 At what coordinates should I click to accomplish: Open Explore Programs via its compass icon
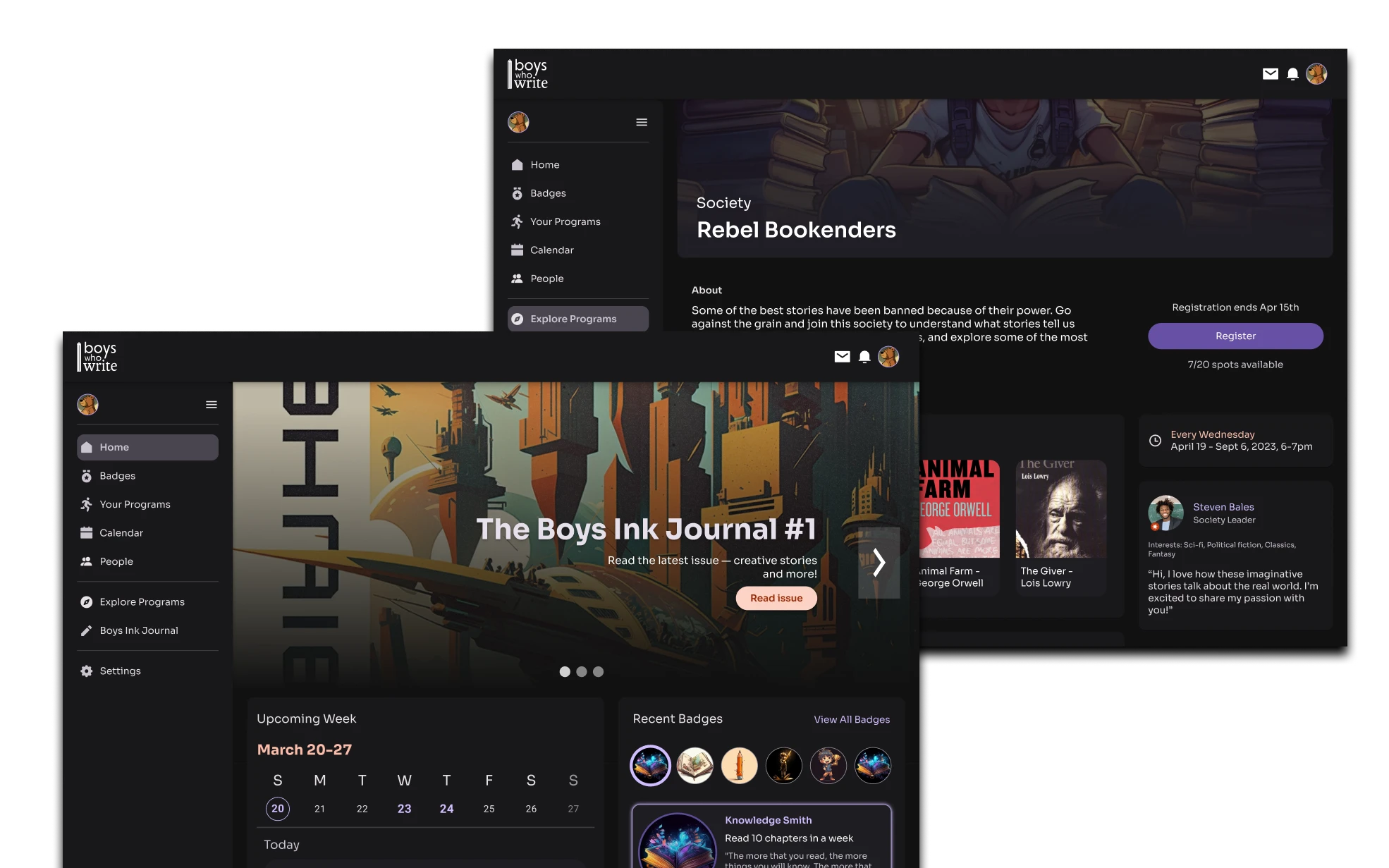pos(85,601)
